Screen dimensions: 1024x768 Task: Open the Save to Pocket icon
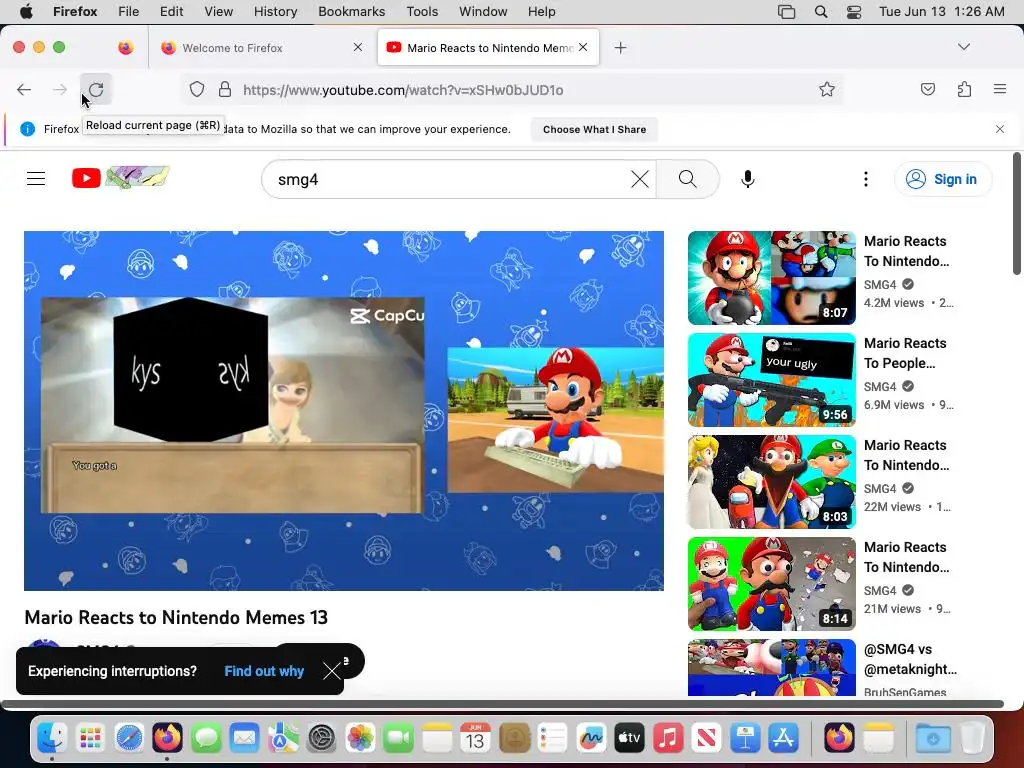927,89
